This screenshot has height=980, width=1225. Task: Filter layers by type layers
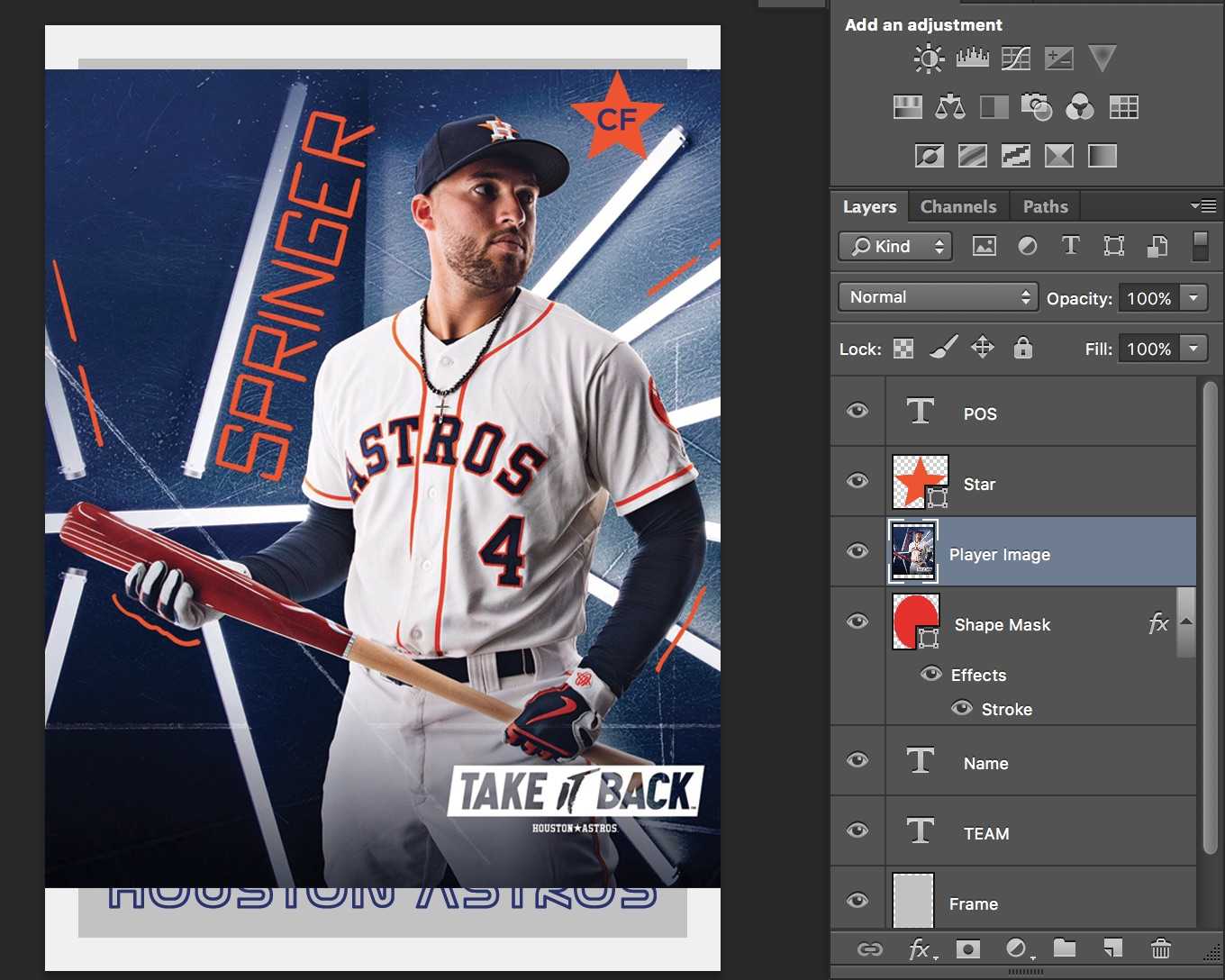click(1070, 245)
